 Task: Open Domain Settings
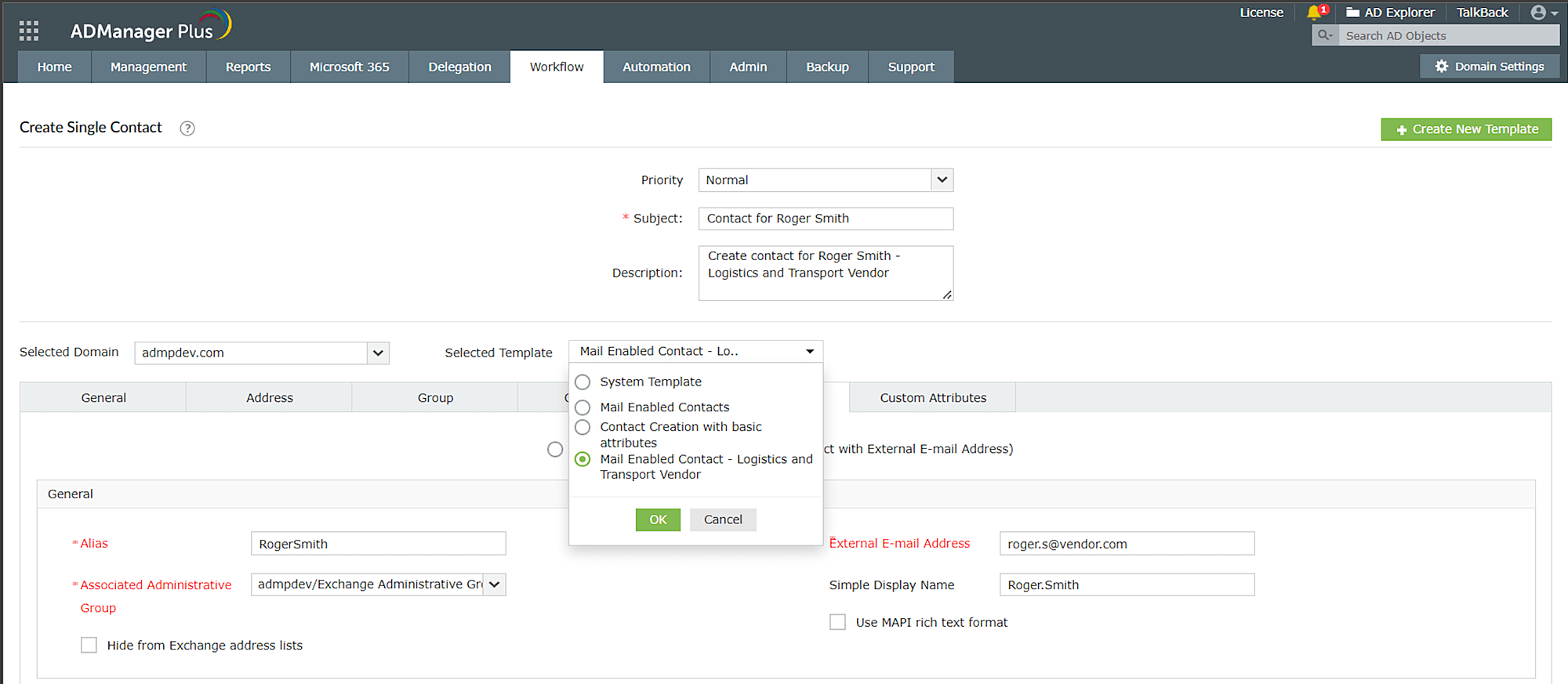[x=1490, y=67]
